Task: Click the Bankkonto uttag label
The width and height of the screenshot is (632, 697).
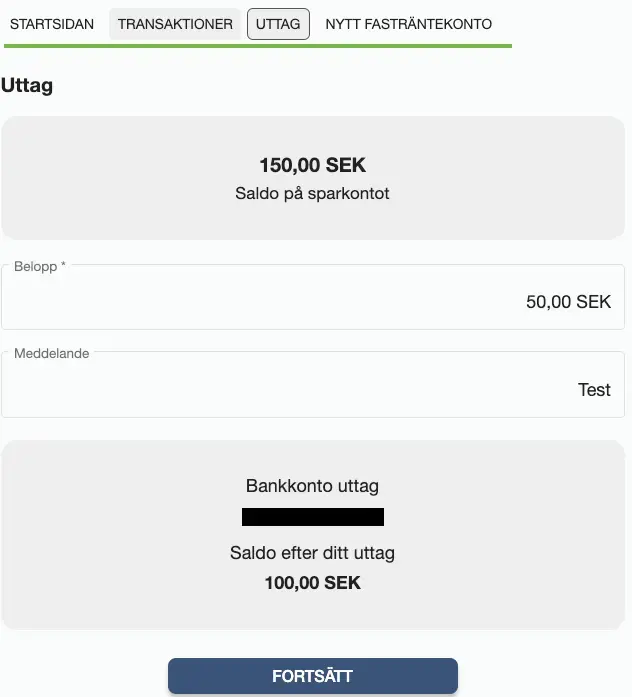Action: 312,487
